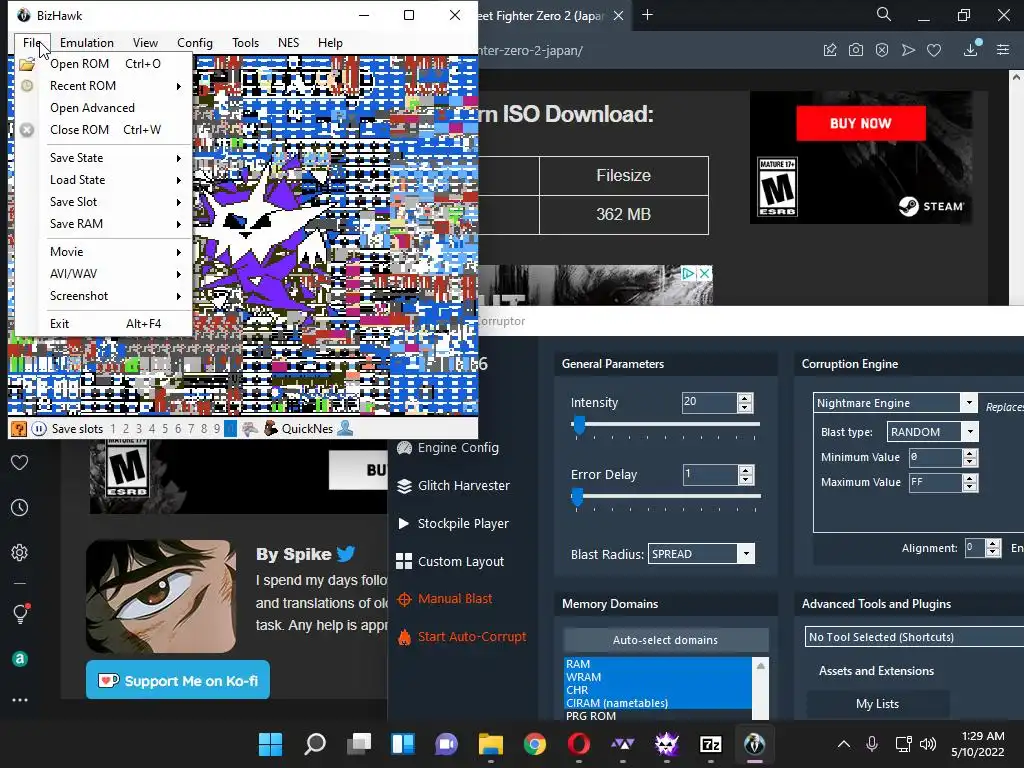Choose Open ROM from the File menu

click(104, 64)
